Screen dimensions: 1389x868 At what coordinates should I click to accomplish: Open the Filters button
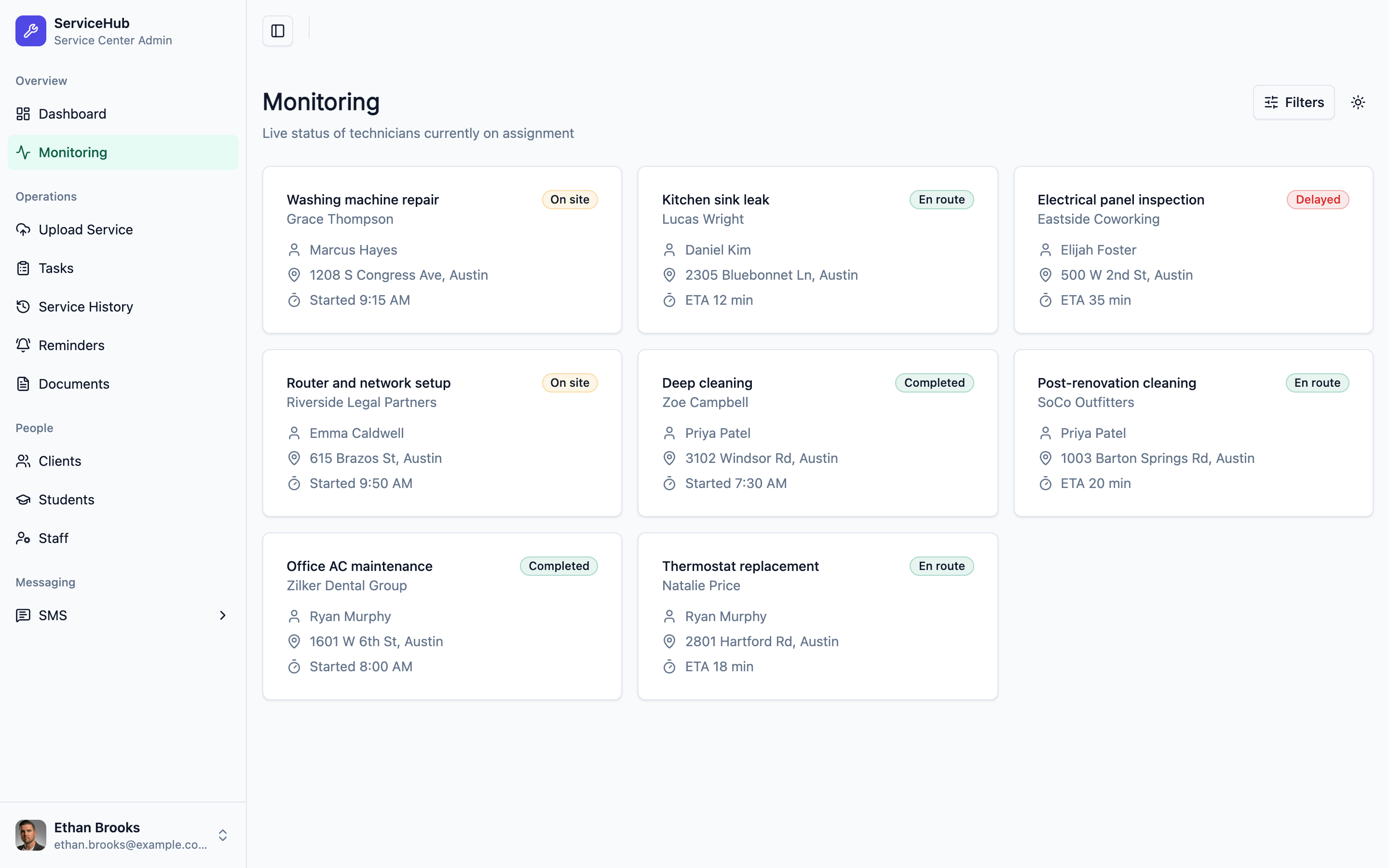(1294, 102)
